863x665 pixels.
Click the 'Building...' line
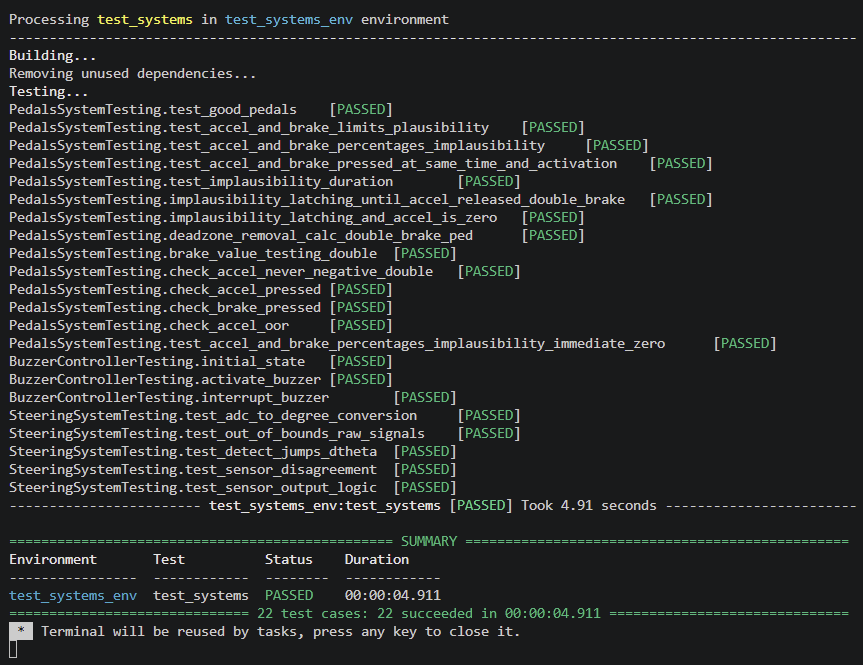coord(53,56)
